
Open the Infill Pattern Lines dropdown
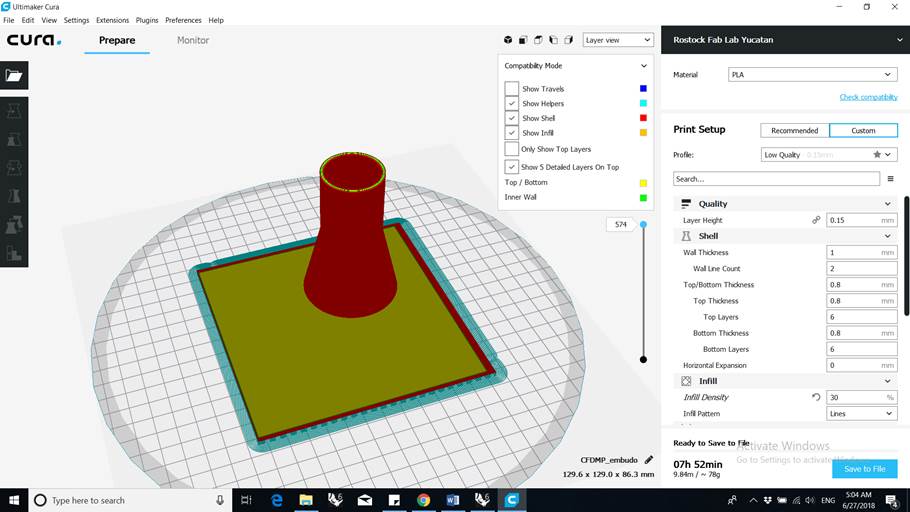click(x=861, y=413)
